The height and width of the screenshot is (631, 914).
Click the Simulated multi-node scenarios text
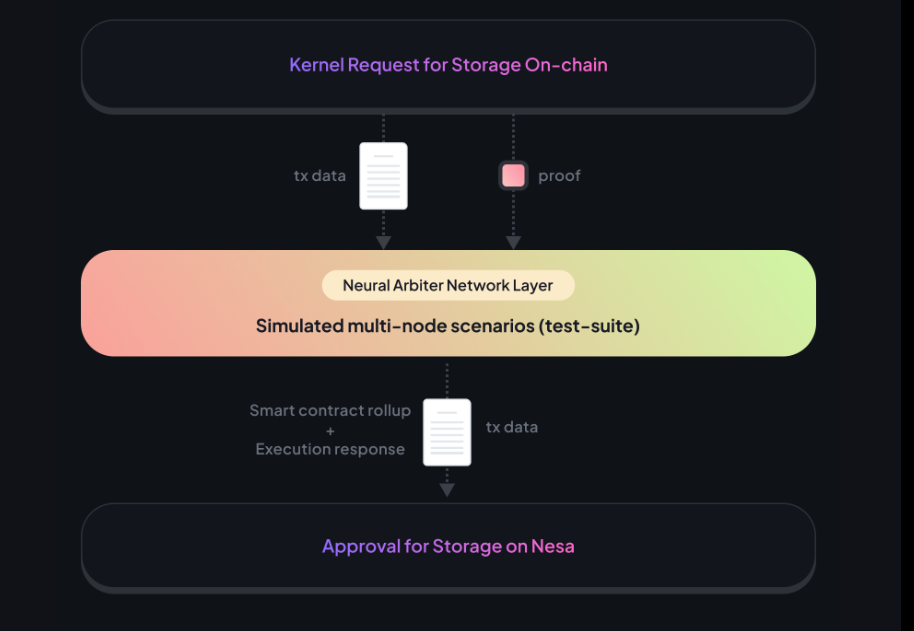point(448,326)
